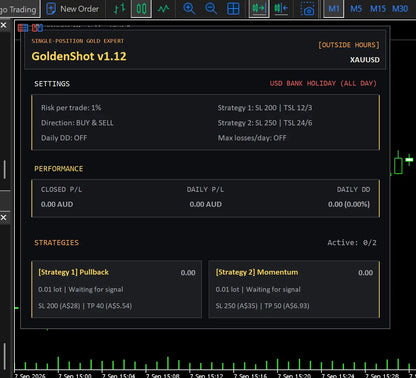The image size is (416, 378).
Task: Click the red-blue icon beside table icon
Action: [37, 28]
